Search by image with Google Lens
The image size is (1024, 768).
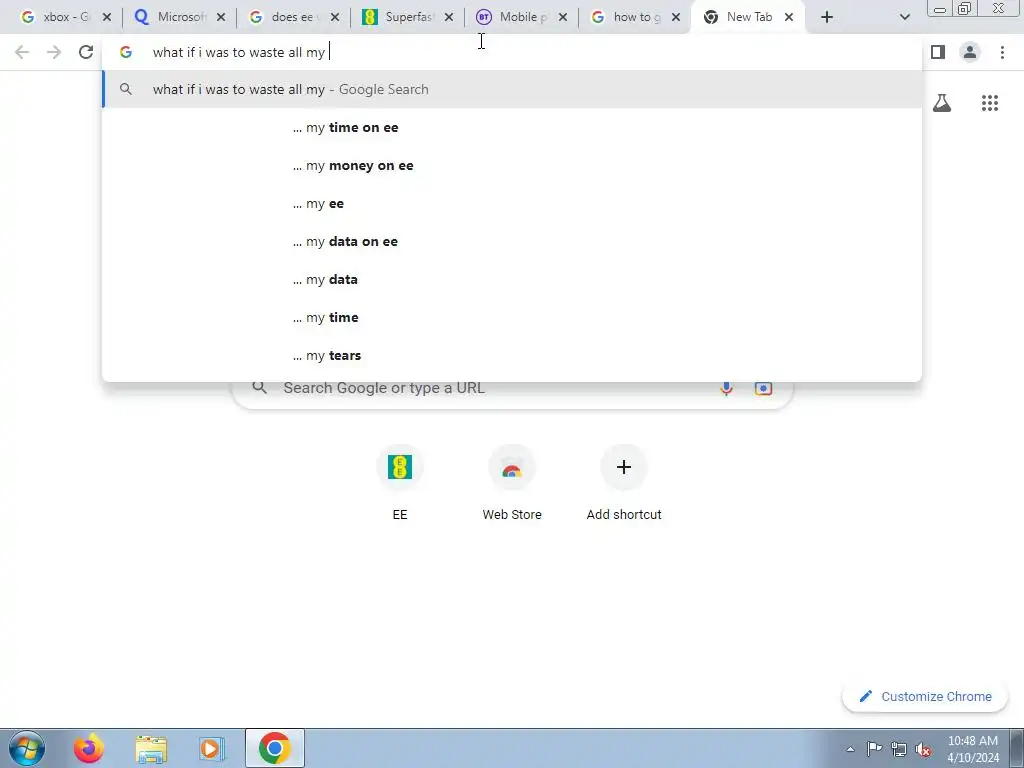click(x=763, y=388)
